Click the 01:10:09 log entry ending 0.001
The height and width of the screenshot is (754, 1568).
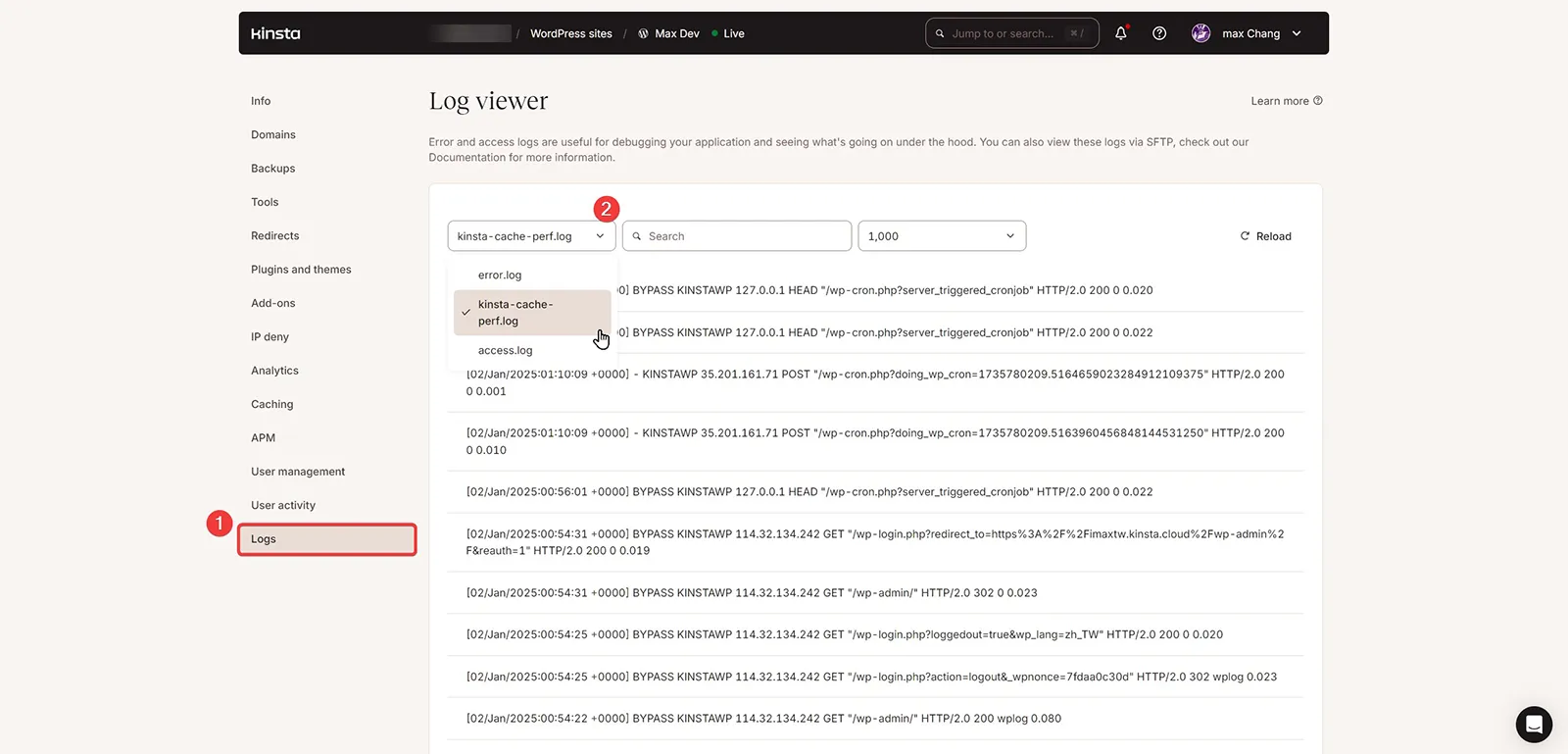click(875, 382)
